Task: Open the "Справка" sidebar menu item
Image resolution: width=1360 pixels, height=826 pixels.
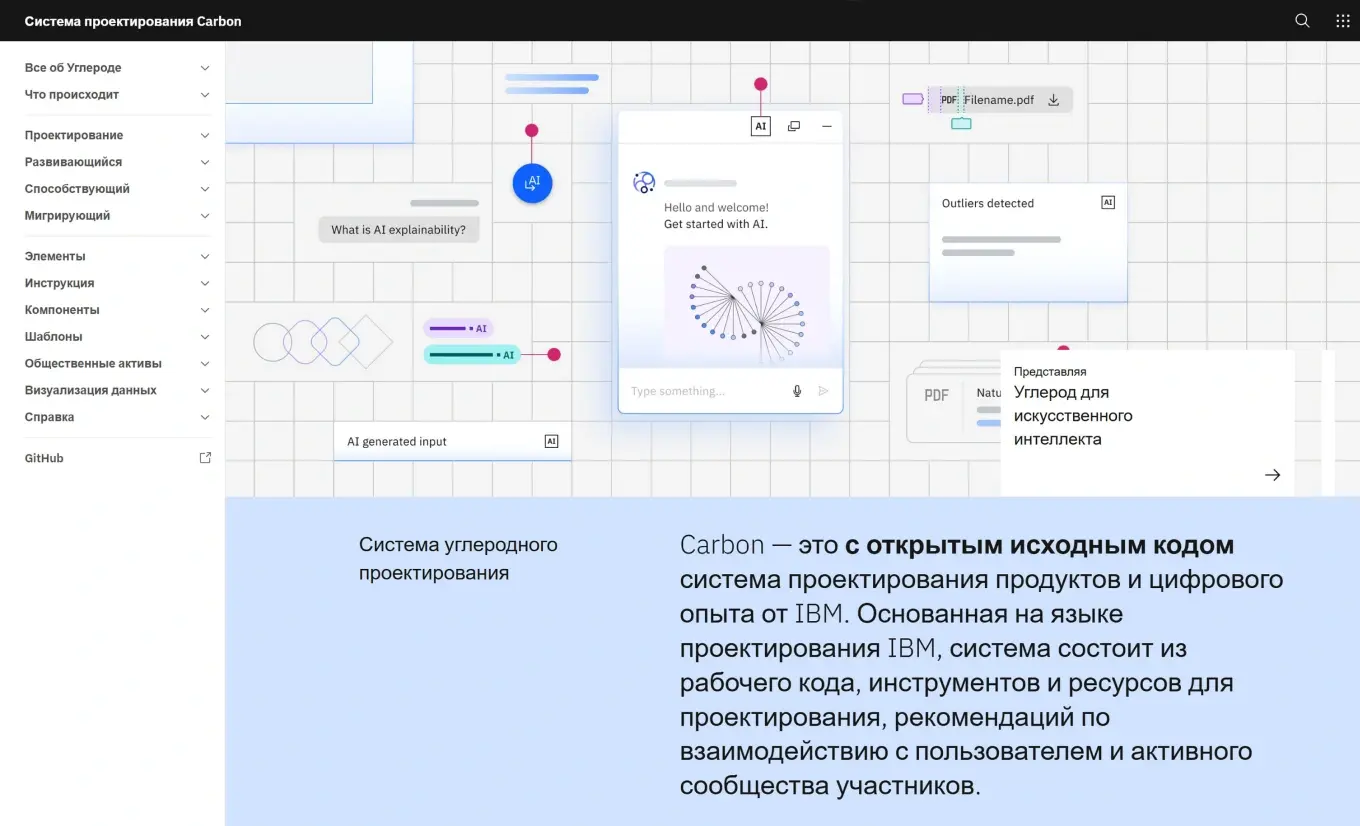Action: (50, 418)
